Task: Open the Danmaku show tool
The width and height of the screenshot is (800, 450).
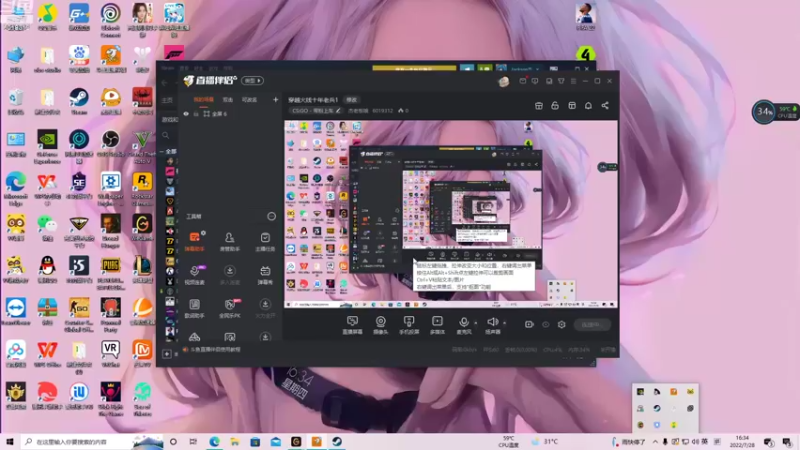Action: 265,274
